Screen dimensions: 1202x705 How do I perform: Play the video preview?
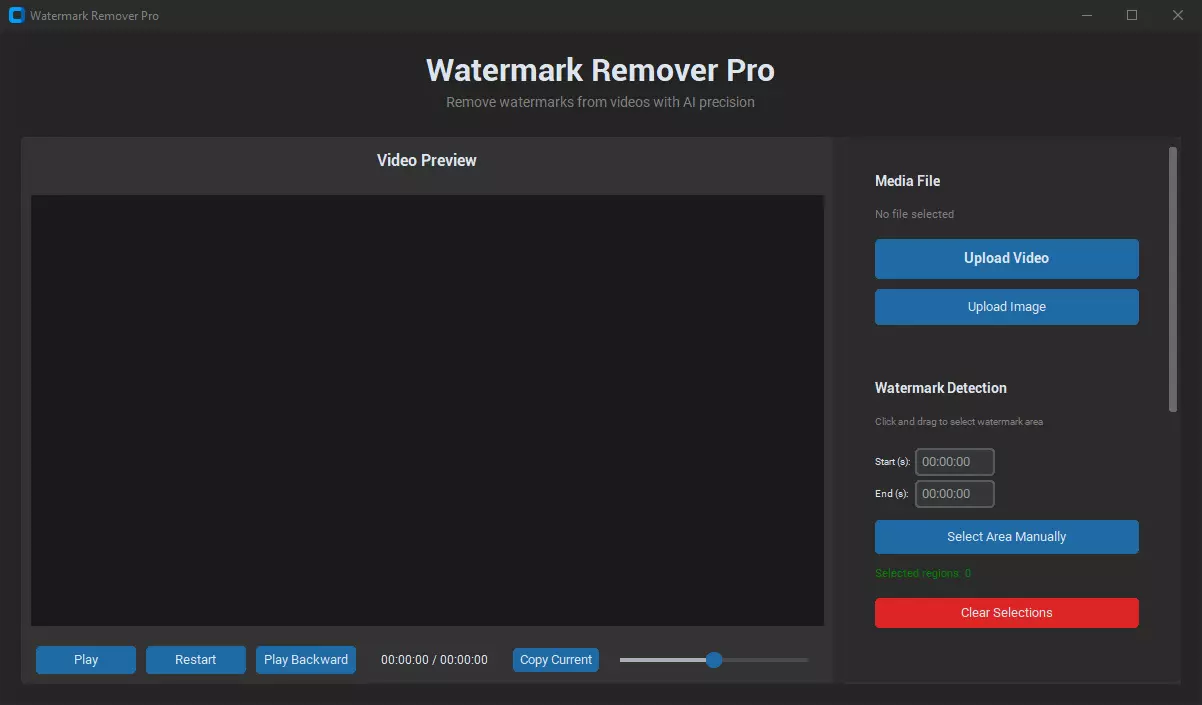85,659
